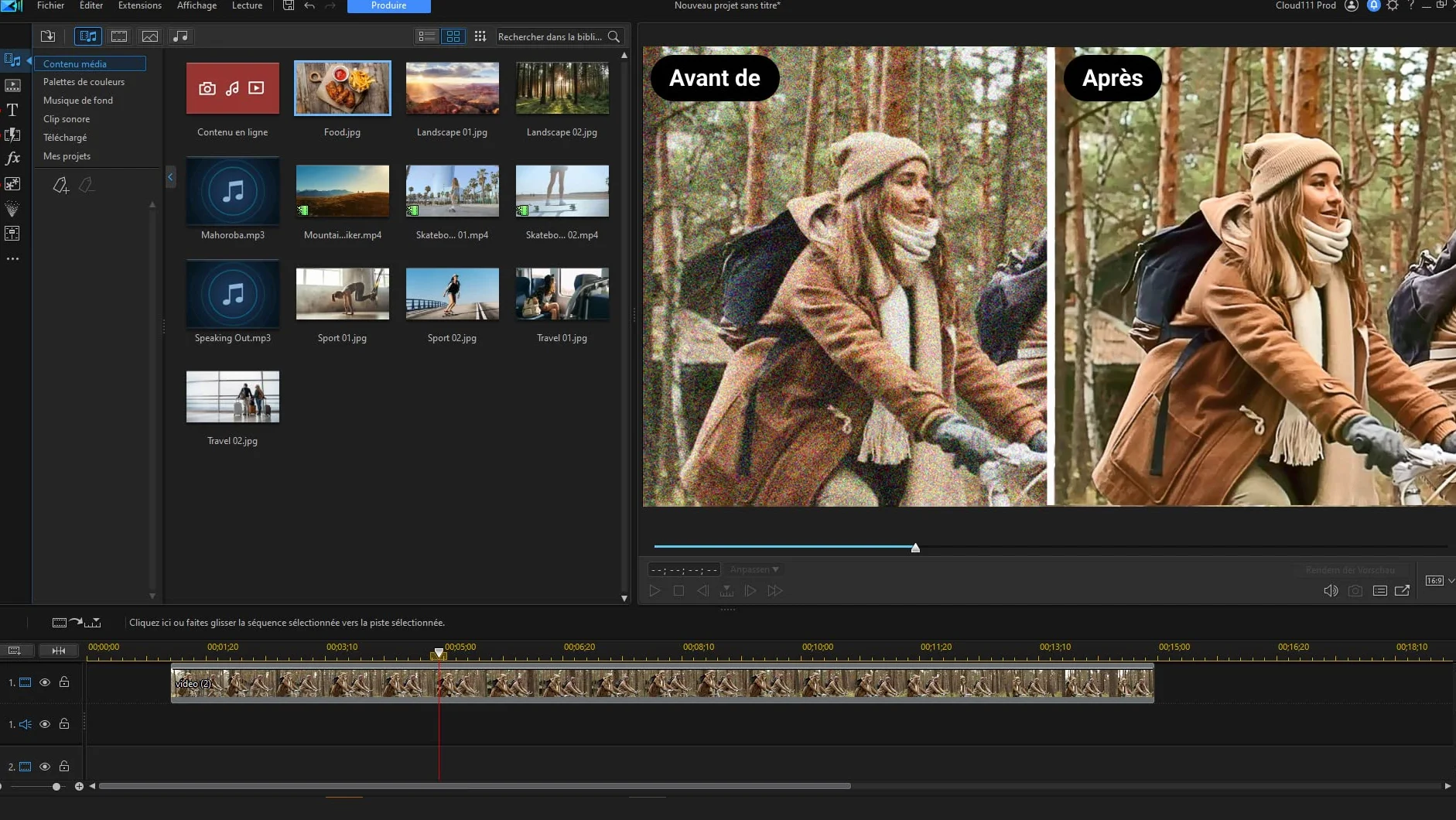Select Palettes de couleurs category
The height and width of the screenshot is (820, 1456).
[x=84, y=82]
